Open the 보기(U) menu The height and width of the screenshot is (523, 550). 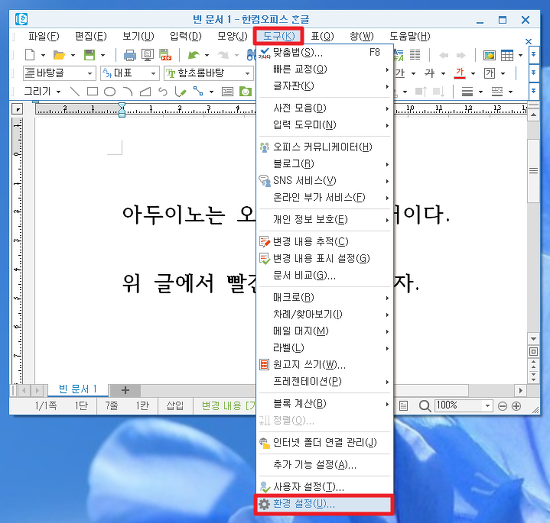tap(138, 36)
